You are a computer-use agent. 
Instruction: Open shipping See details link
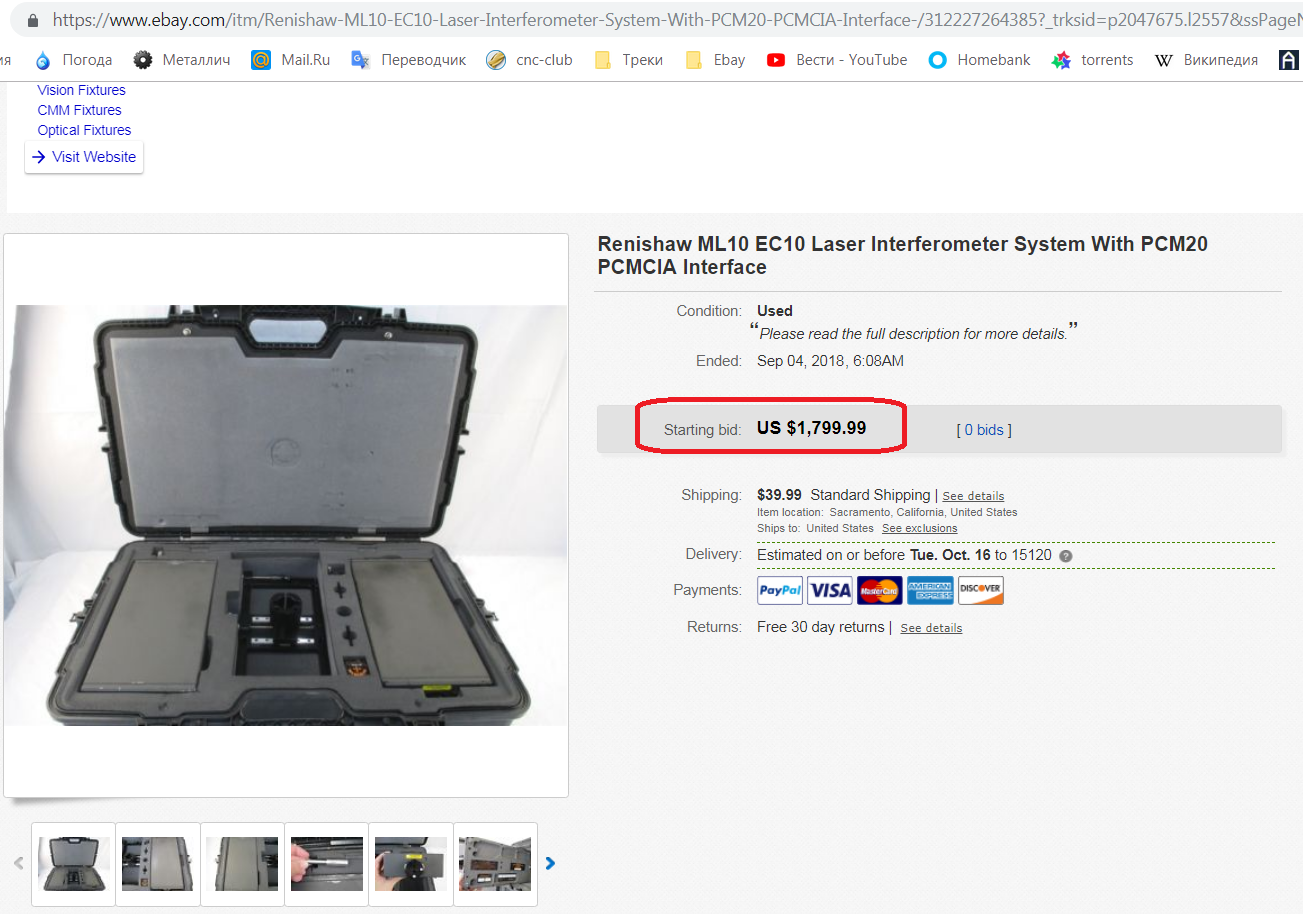tap(973, 496)
